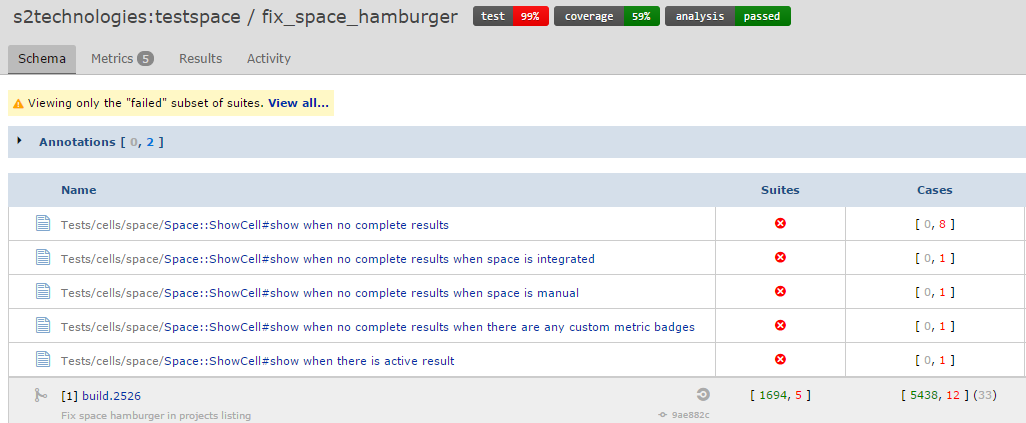Click the document icon beside 'space is manual' suite
This screenshot has height=423, width=1026.
(x=43, y=292)
